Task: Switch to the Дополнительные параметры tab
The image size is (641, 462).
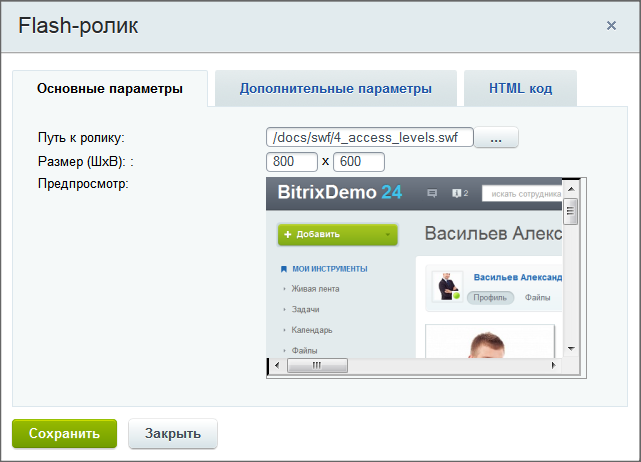Action: [336, 88]
